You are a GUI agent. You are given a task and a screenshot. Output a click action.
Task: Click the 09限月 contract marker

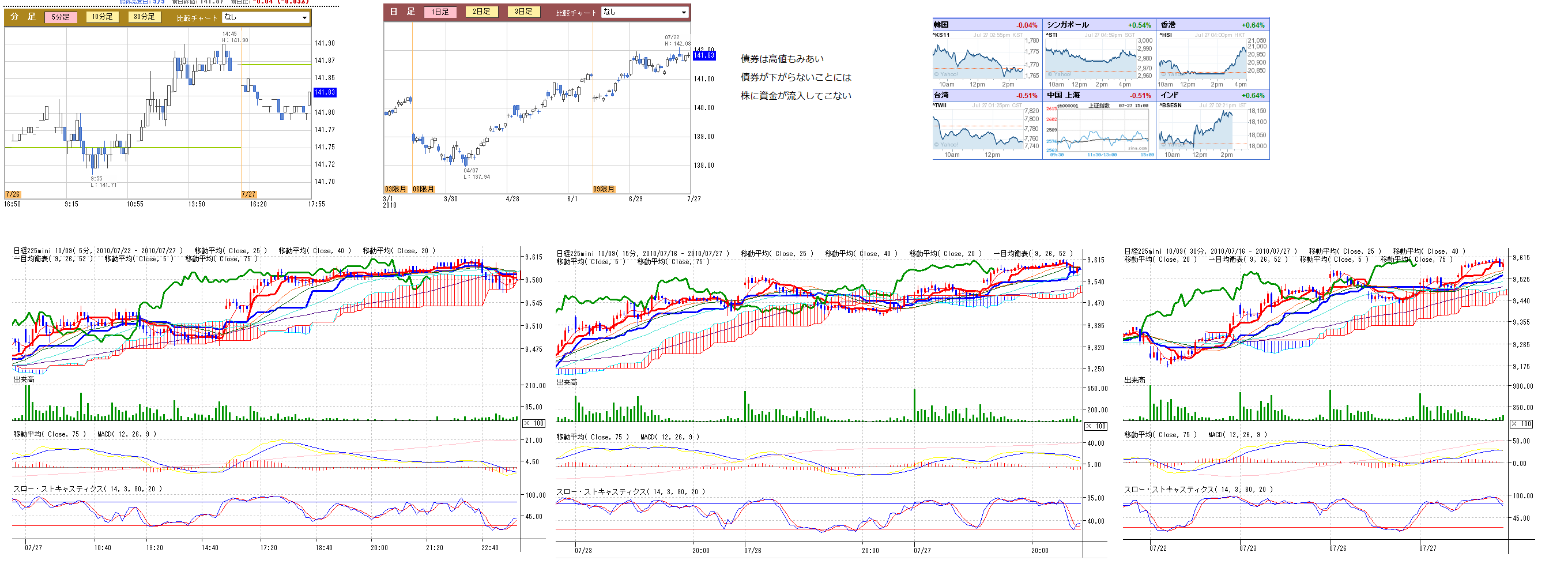(603, 189)
